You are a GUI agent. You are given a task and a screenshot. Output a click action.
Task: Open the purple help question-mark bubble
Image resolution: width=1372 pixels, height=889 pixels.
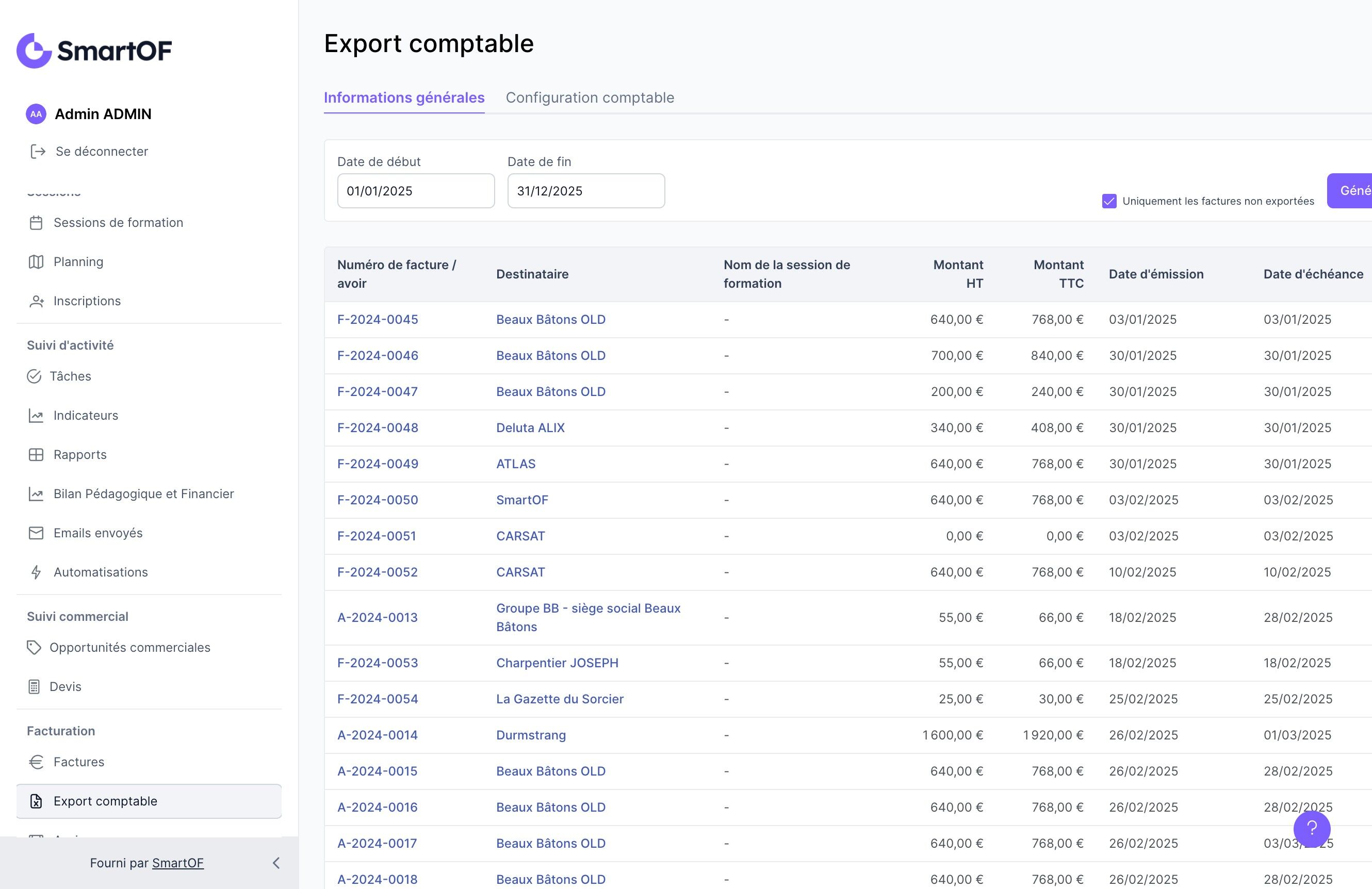click(x=1312, y=829)
